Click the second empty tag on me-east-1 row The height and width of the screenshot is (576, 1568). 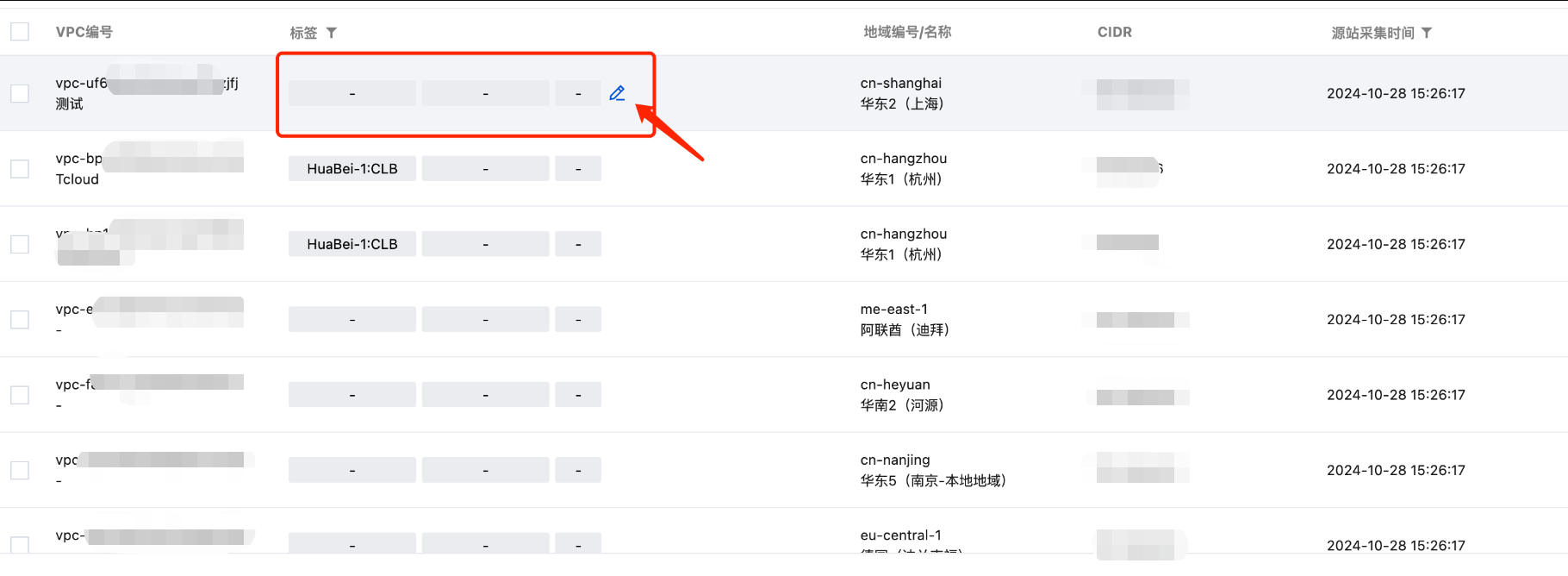[486, 320]
